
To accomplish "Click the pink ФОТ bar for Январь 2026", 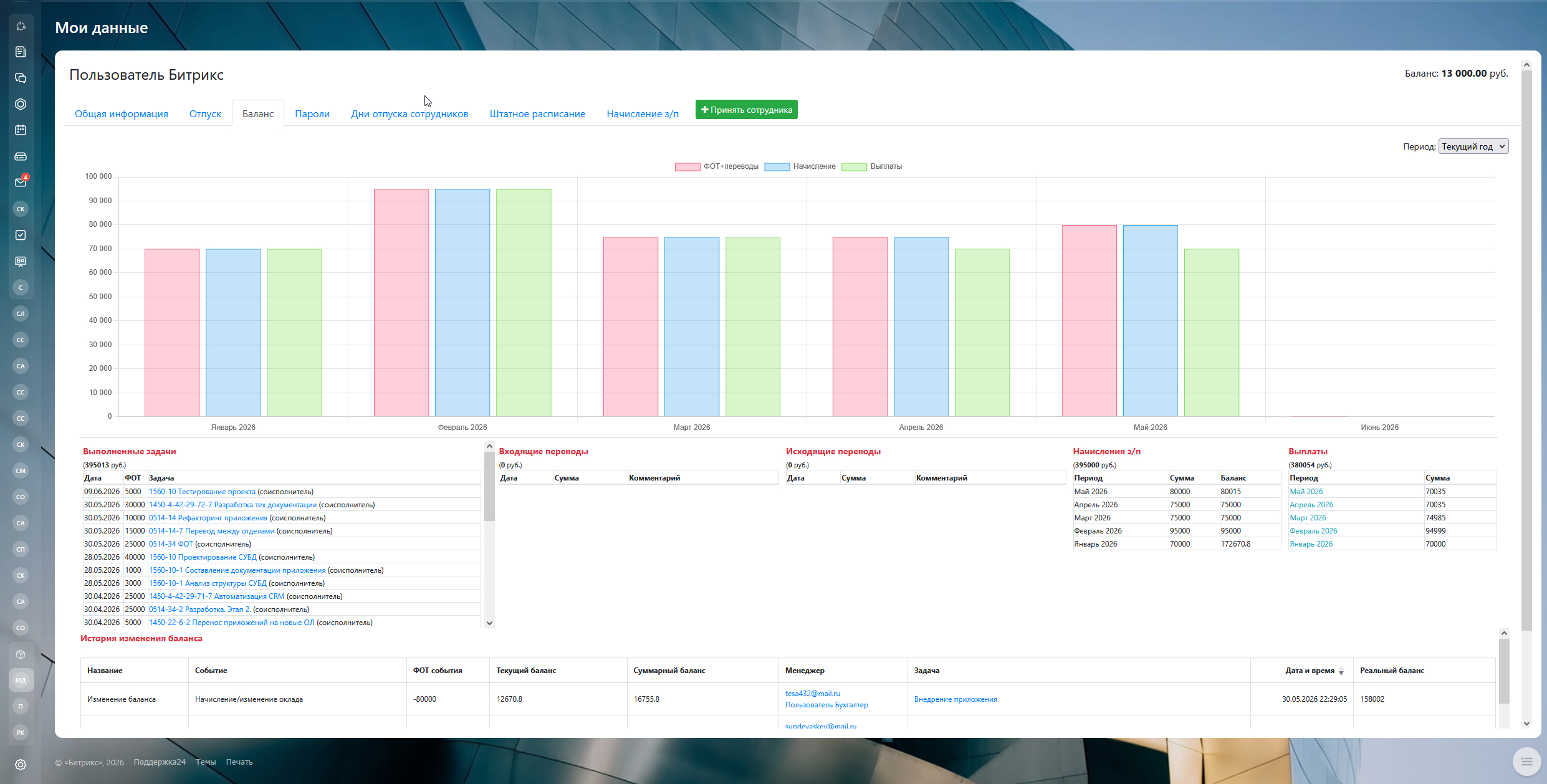I will coord(172,333).
